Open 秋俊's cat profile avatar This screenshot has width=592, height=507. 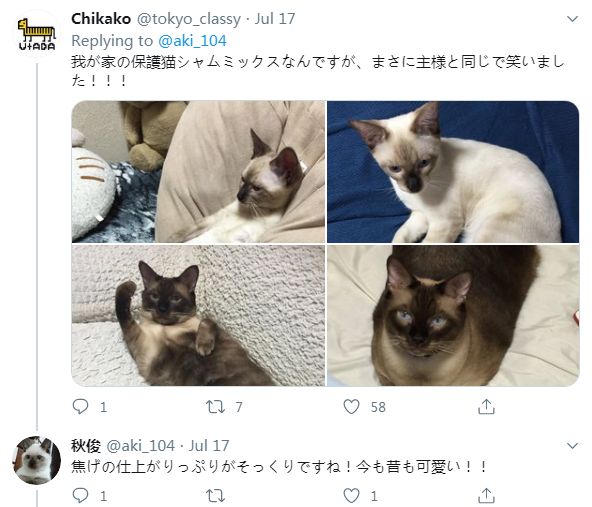coord(37,460)
